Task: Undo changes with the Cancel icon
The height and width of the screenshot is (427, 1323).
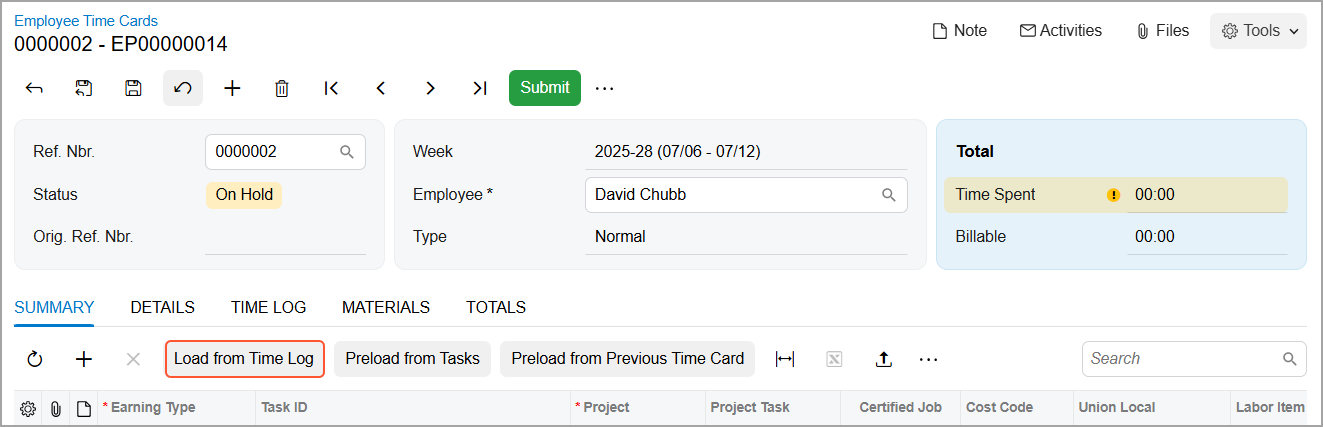Action: (183, 88)
